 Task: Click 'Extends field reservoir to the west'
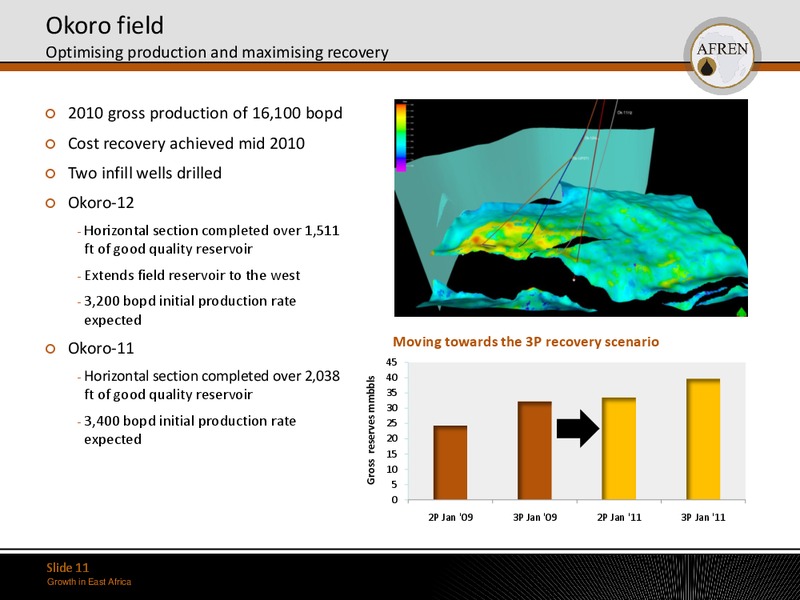pyautogui.click(x=192, y=276)
